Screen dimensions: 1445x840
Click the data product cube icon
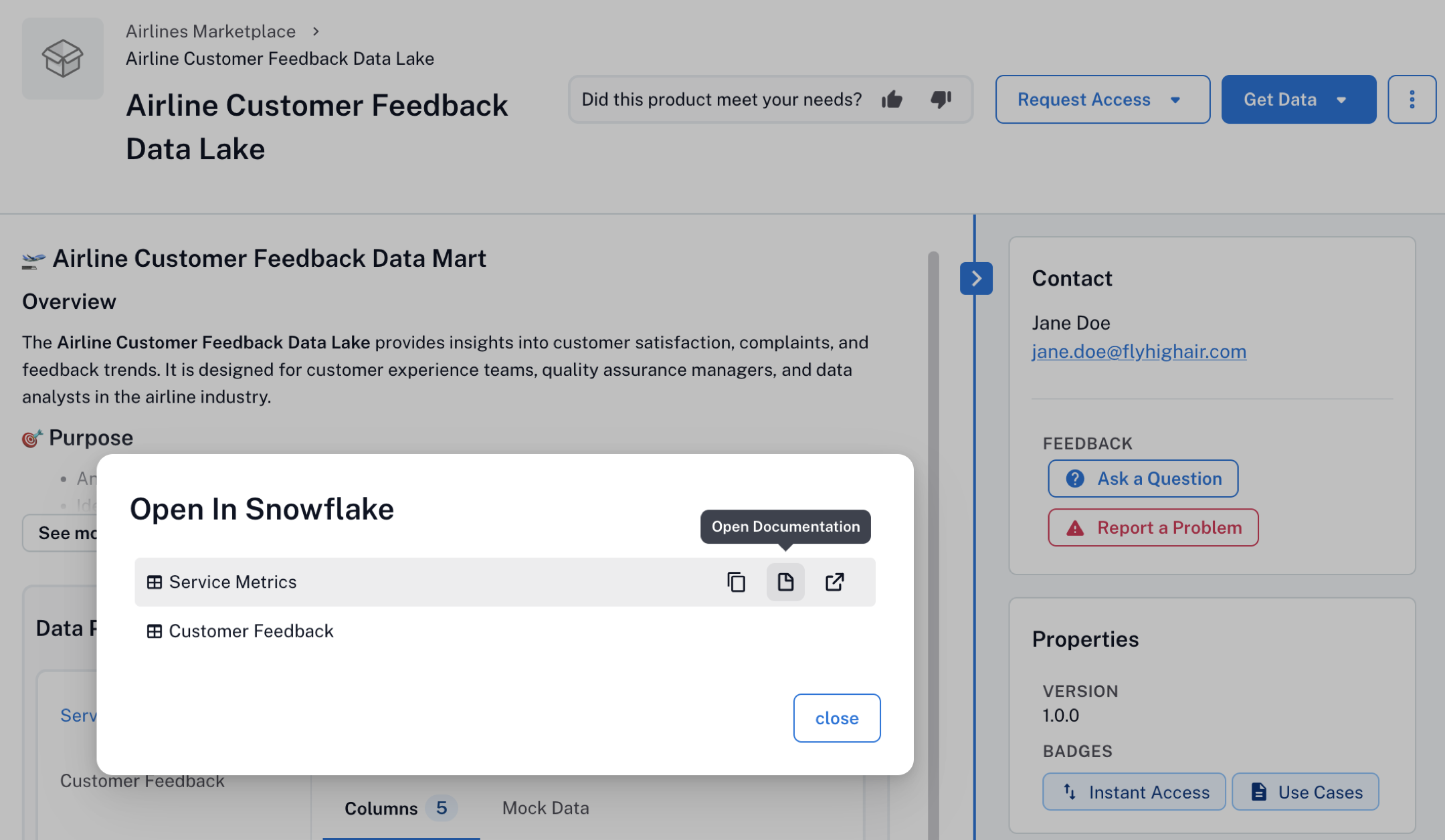[x=63, y=59]
